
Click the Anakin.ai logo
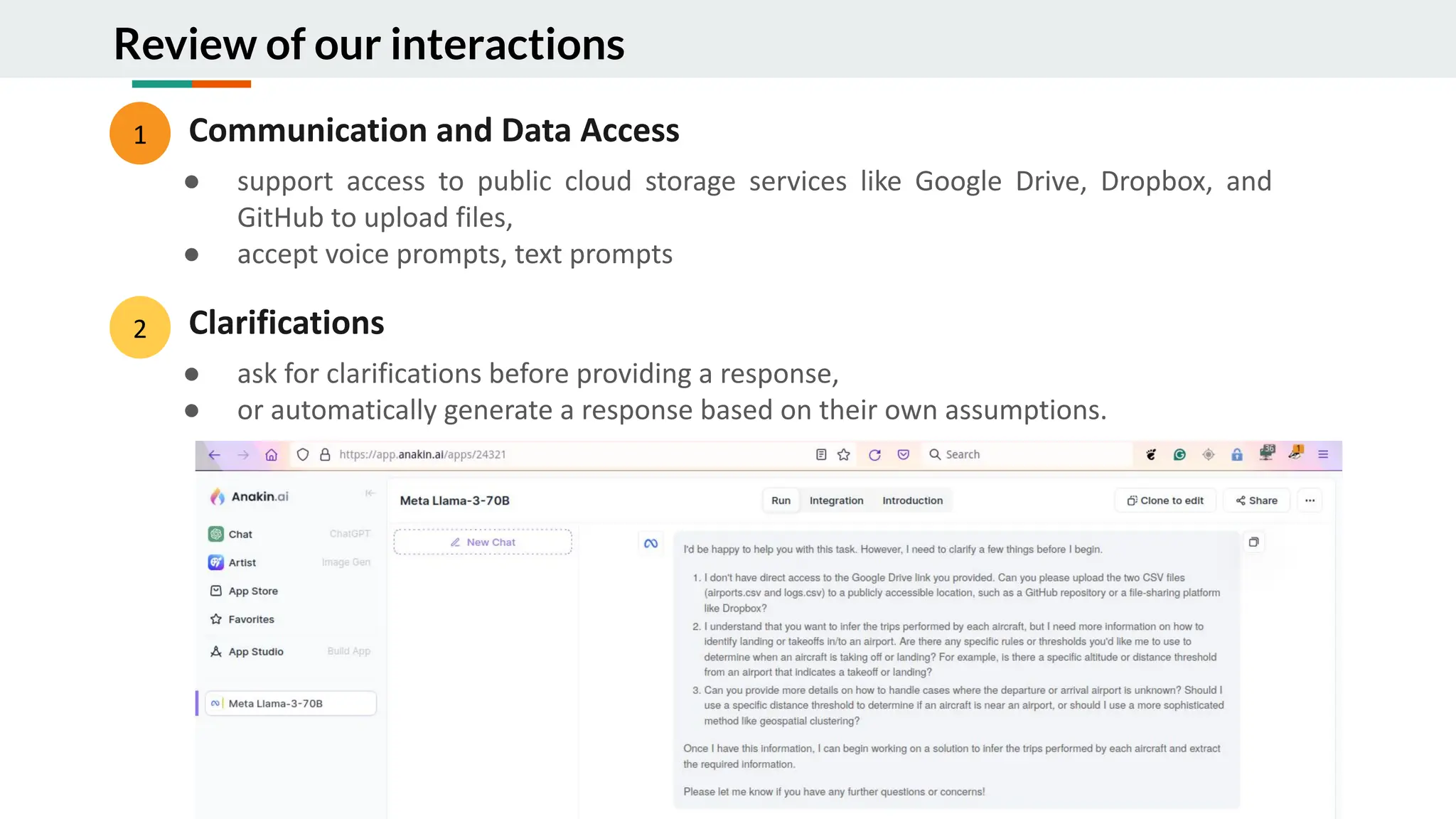(250, 497)
